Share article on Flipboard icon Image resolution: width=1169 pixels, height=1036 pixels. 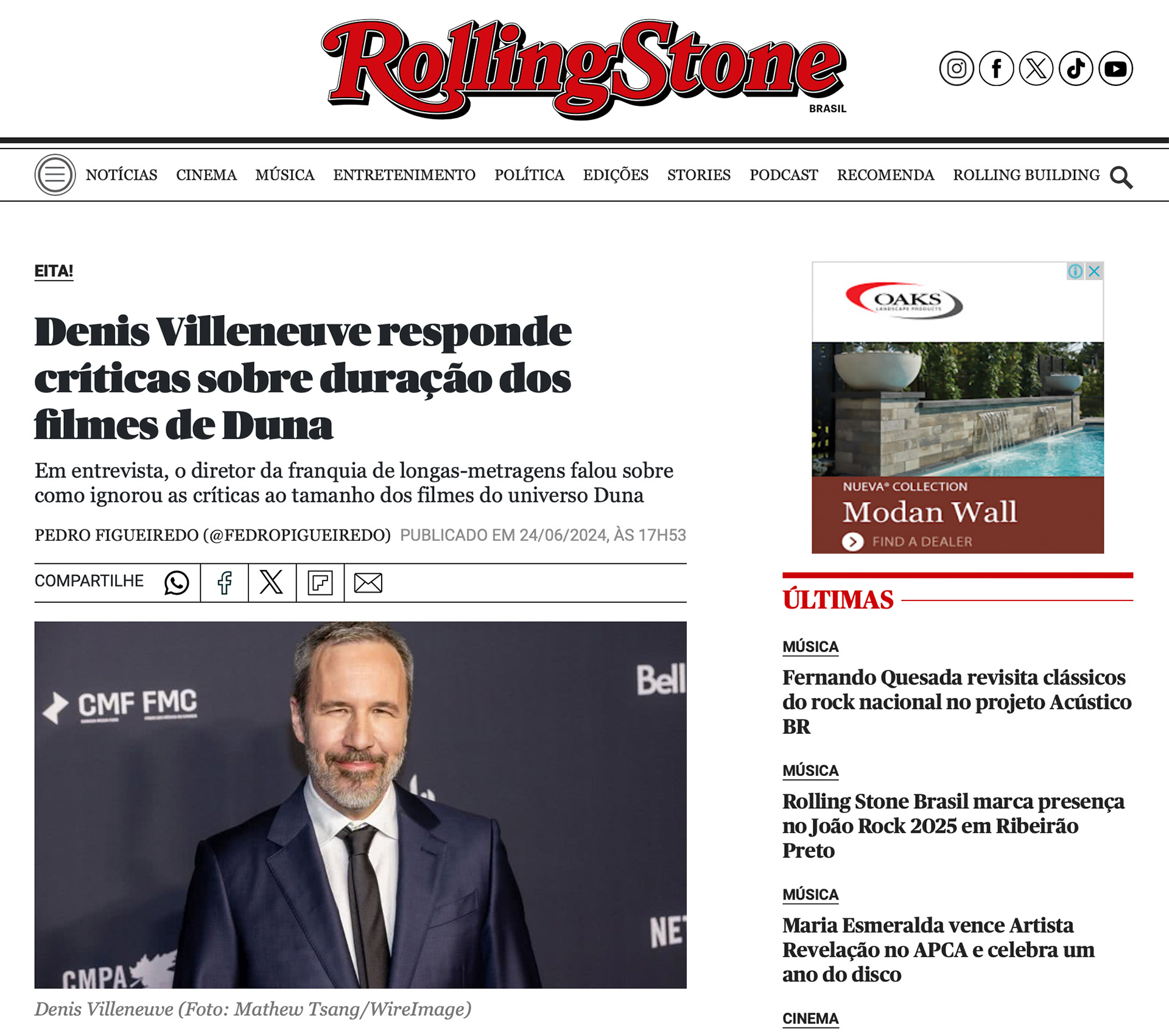coord(320,583)
